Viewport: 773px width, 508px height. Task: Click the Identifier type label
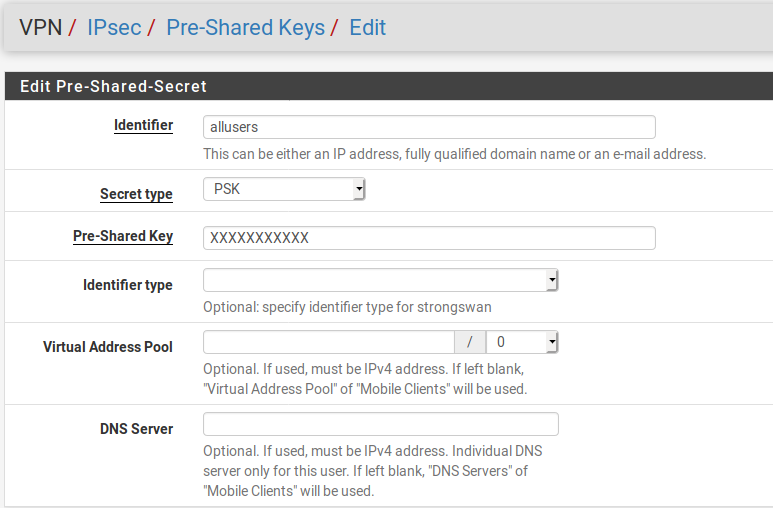128,285
